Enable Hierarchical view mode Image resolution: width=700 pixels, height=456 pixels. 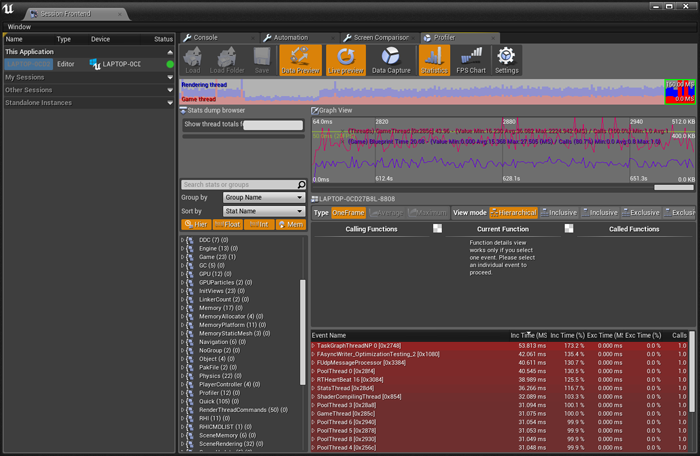coord(509,213)
